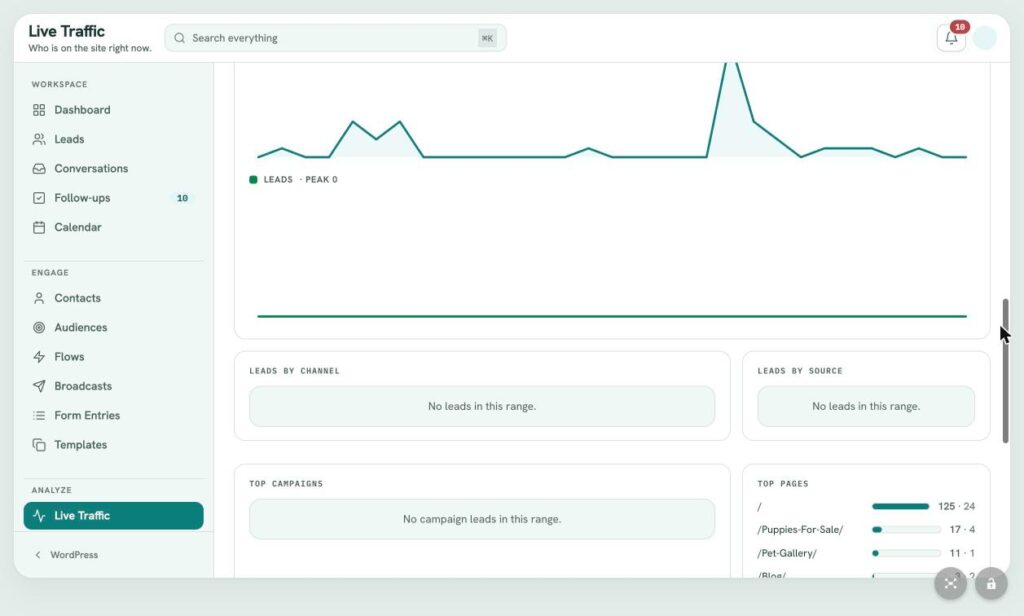The image size is (1024, 616).
Task: Open the Calendar page
Action: point(114,227)
